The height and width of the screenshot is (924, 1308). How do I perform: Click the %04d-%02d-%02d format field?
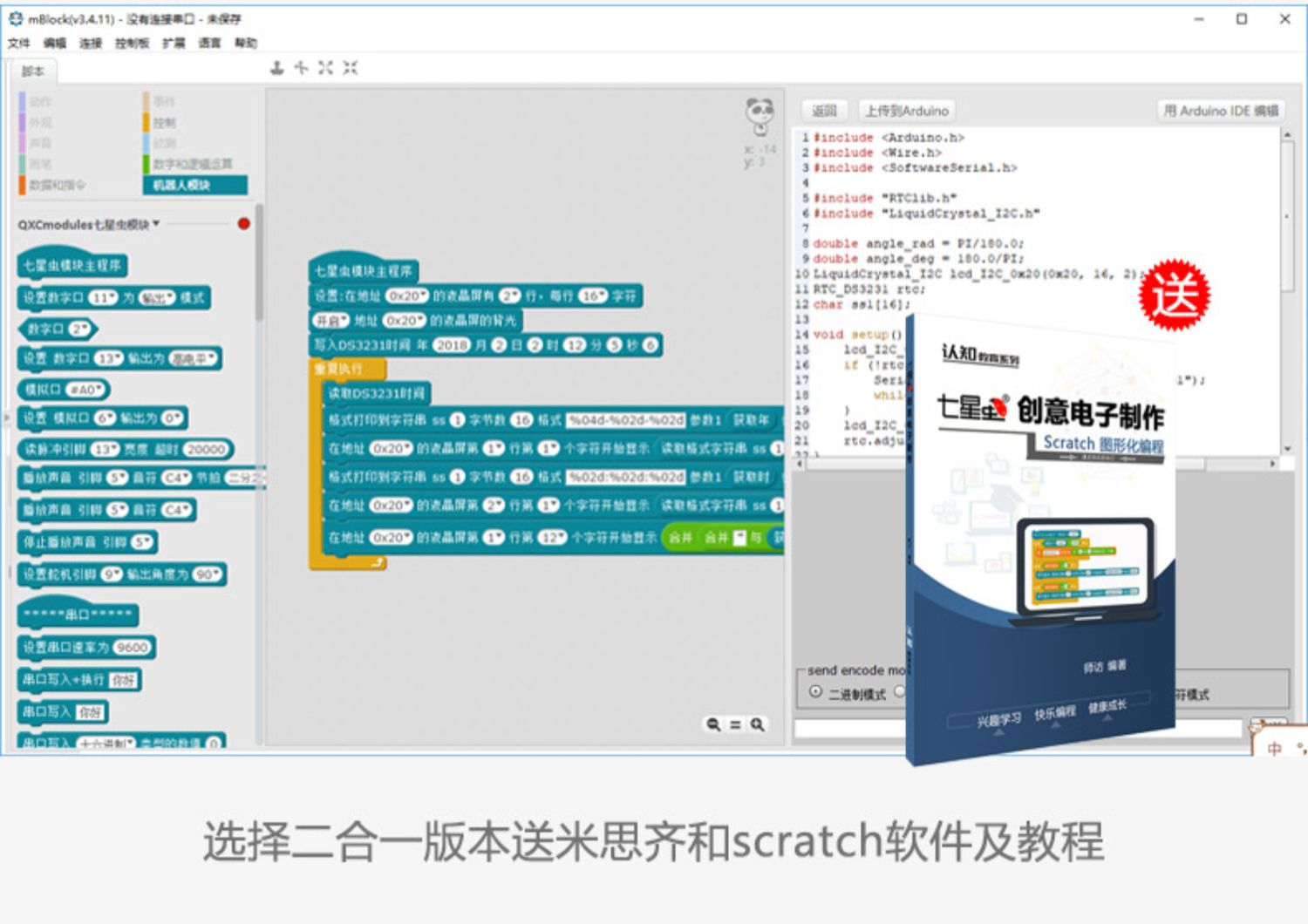(x=626, y=420)
